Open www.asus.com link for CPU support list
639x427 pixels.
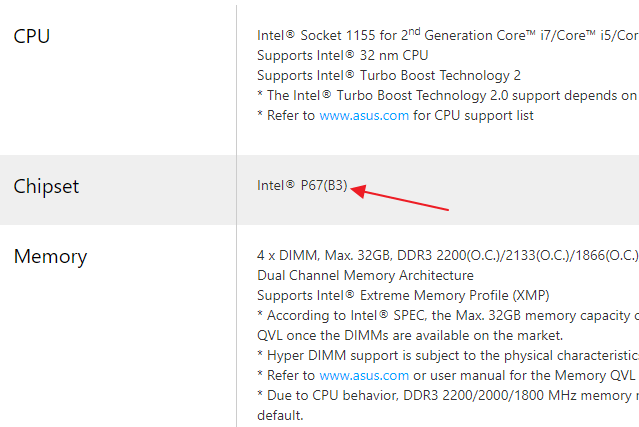pyautogui.click(x=364, y=115)
